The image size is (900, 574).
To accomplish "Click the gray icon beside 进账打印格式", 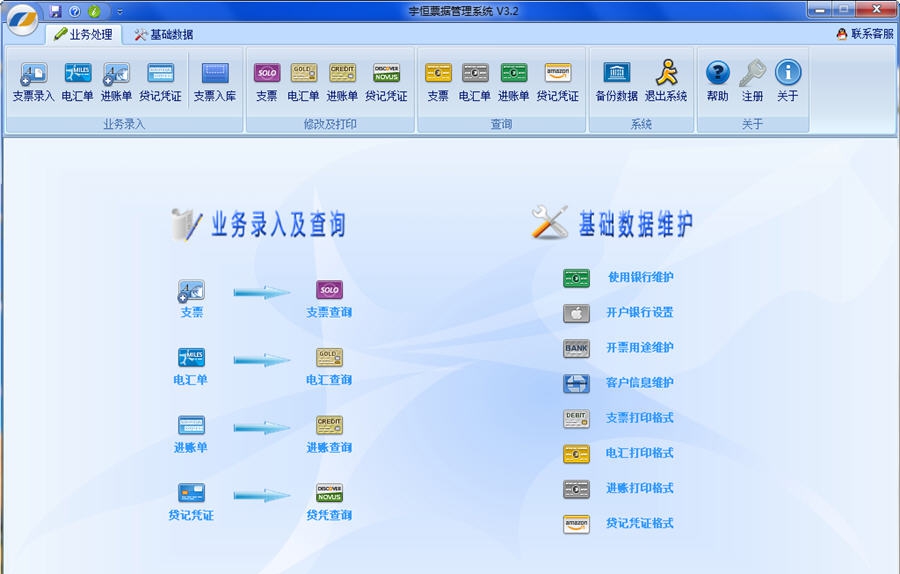I will [x=576, y=489].
